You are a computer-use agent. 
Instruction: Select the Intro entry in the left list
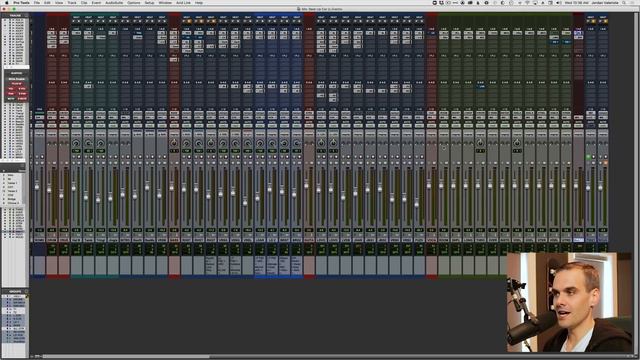coord(11,175)
